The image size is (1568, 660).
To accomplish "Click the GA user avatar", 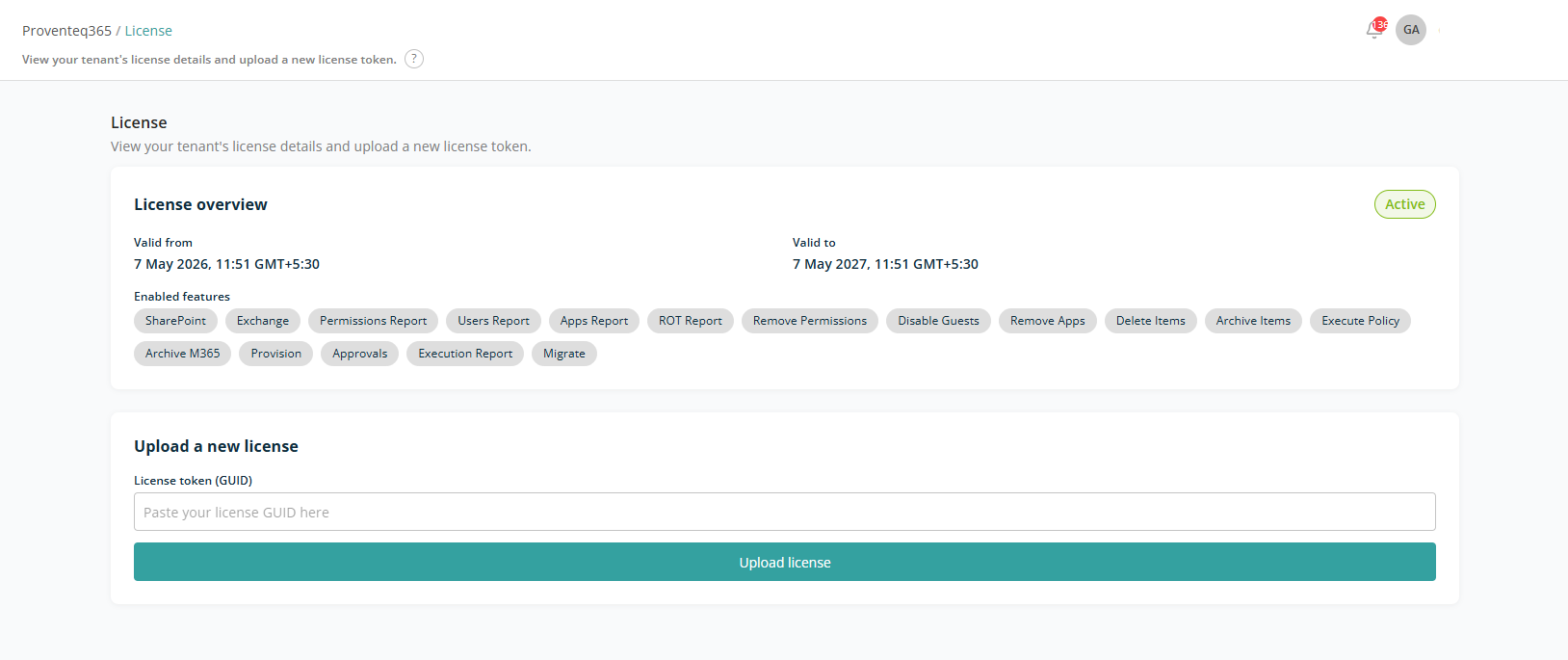I will (x=1411, y=30).
